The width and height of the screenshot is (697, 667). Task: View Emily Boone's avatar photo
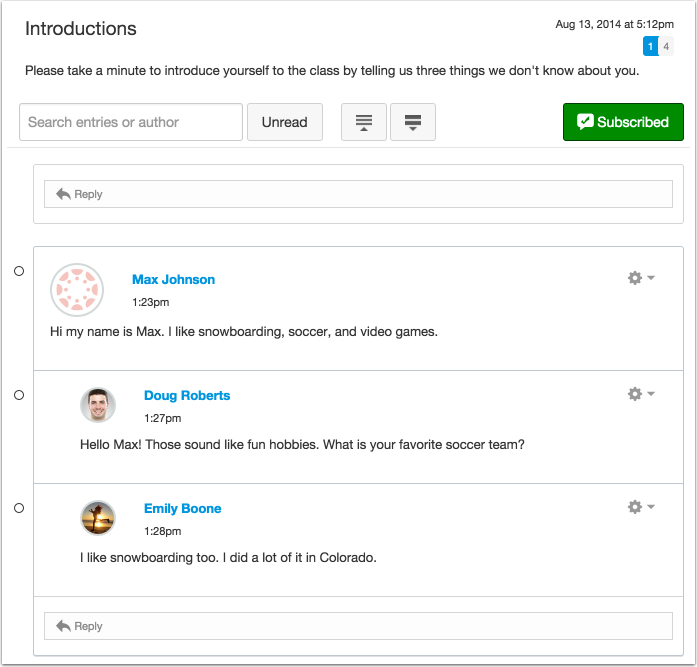pos(98,518)
